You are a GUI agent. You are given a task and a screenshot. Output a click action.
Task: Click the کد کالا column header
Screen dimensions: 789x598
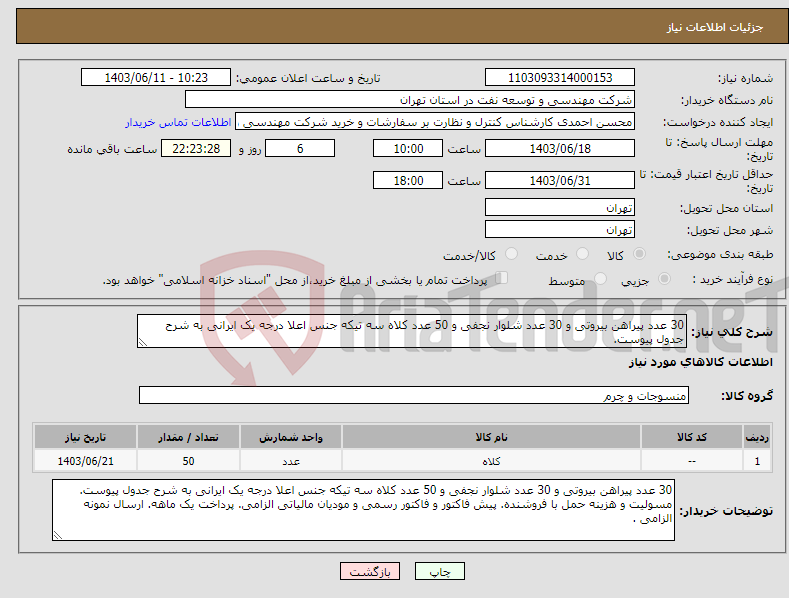pos(692,437)
